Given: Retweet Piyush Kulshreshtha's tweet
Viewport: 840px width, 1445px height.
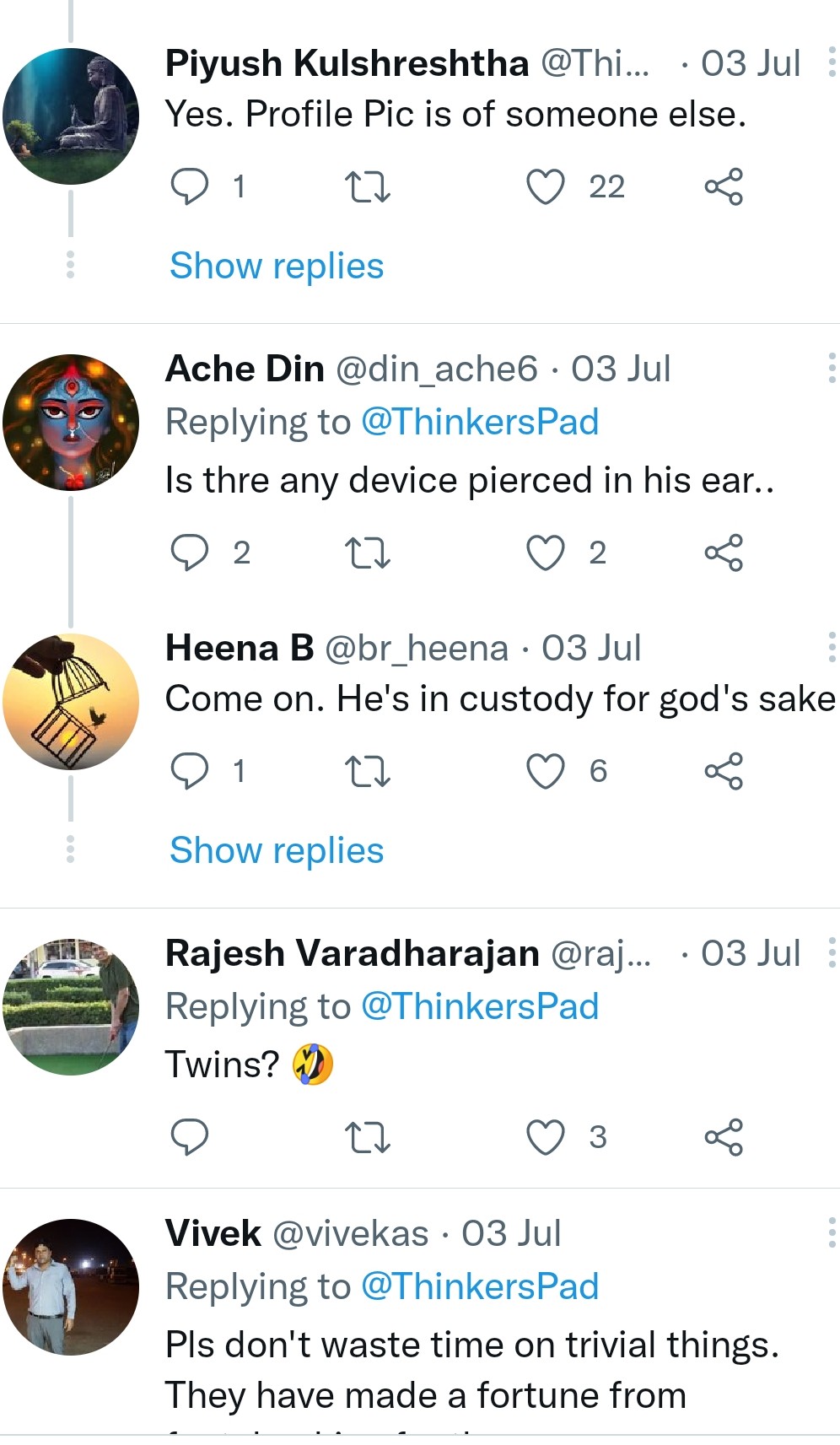Looking at the screenshot, I should 368,186.
